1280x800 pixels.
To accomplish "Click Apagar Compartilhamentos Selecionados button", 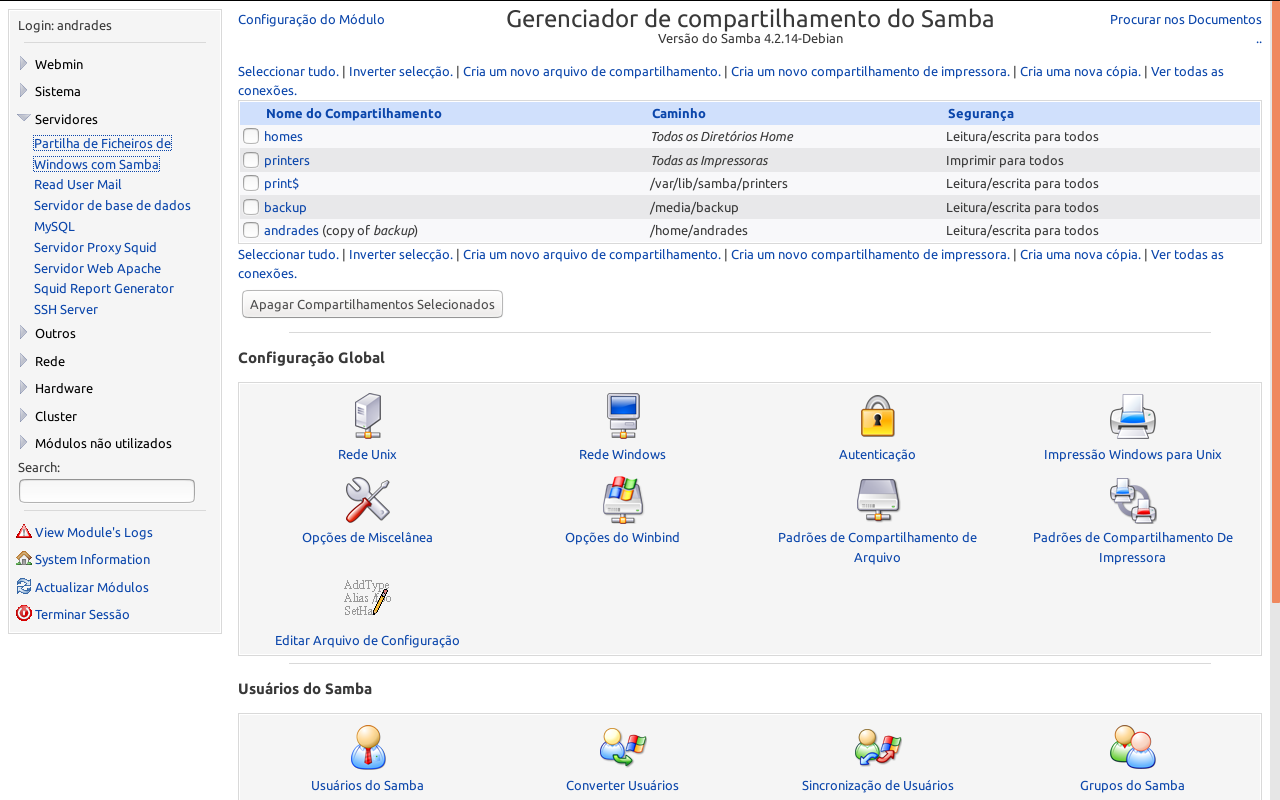I will click(x=372, y=304).
